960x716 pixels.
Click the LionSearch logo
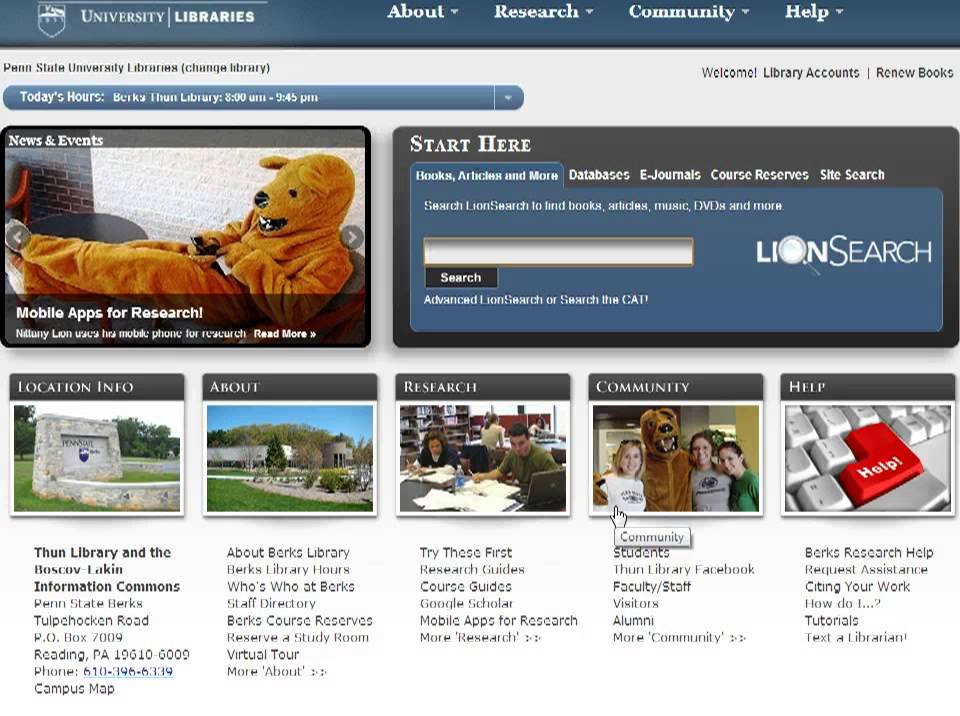[844, 252]
